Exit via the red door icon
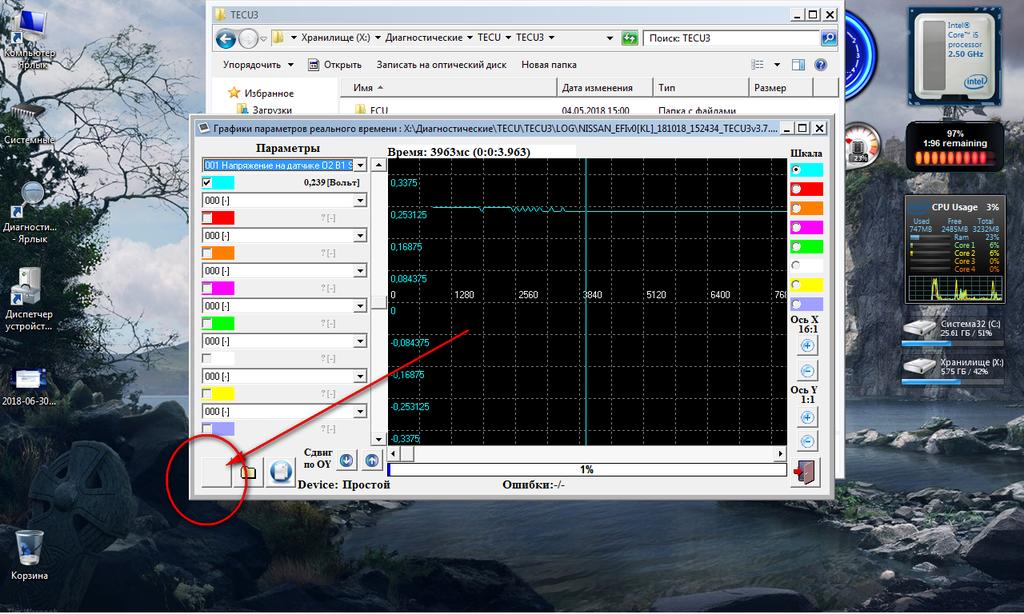Image resolution: width=1024 pixels, height=614 pixels. click(805, 470)
